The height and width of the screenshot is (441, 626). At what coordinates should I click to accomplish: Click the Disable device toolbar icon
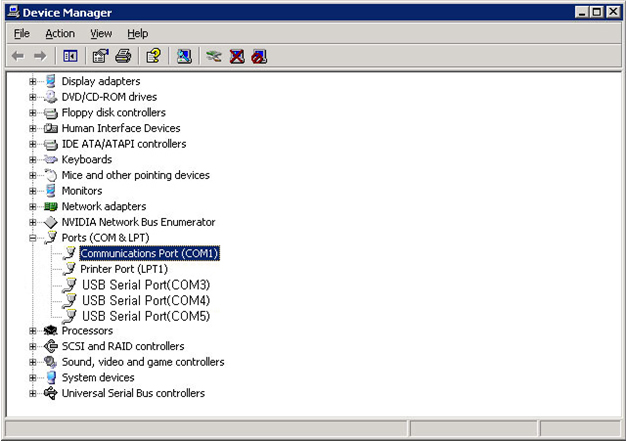[x=259, y=56]
